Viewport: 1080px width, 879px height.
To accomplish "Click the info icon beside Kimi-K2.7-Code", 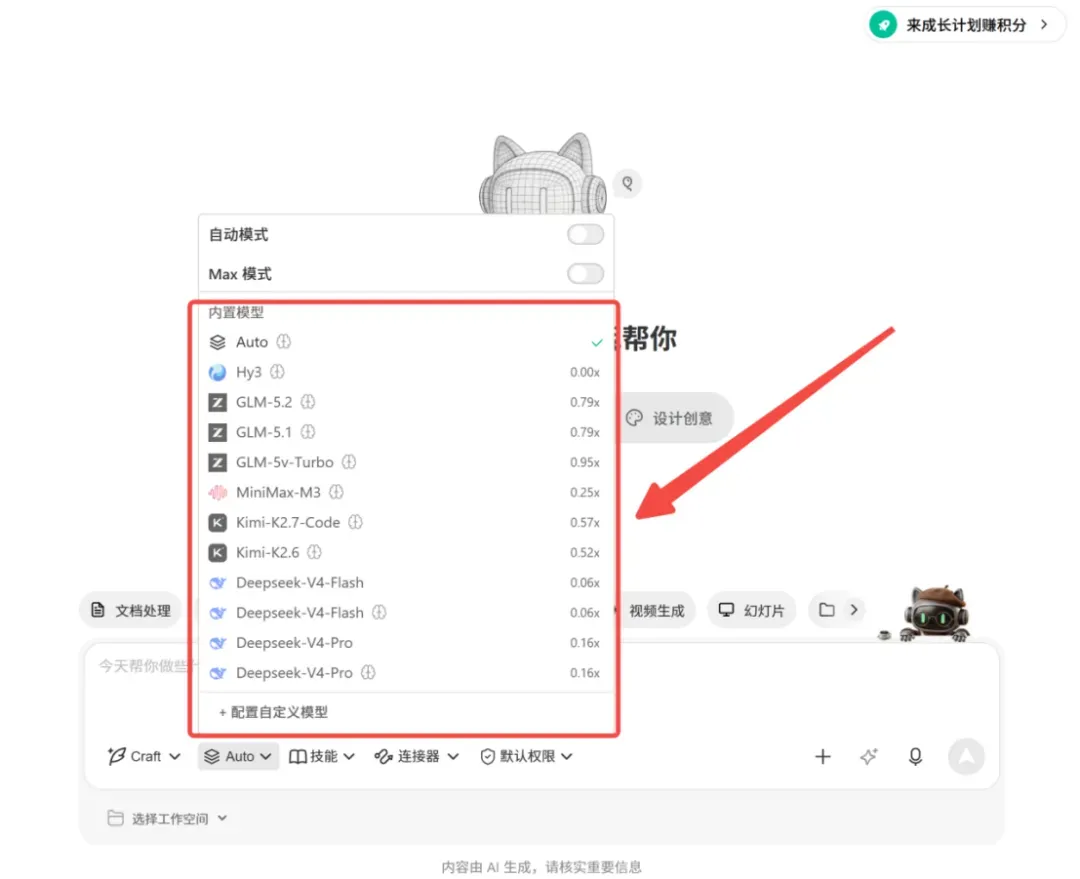I will (x=355, y=522).
